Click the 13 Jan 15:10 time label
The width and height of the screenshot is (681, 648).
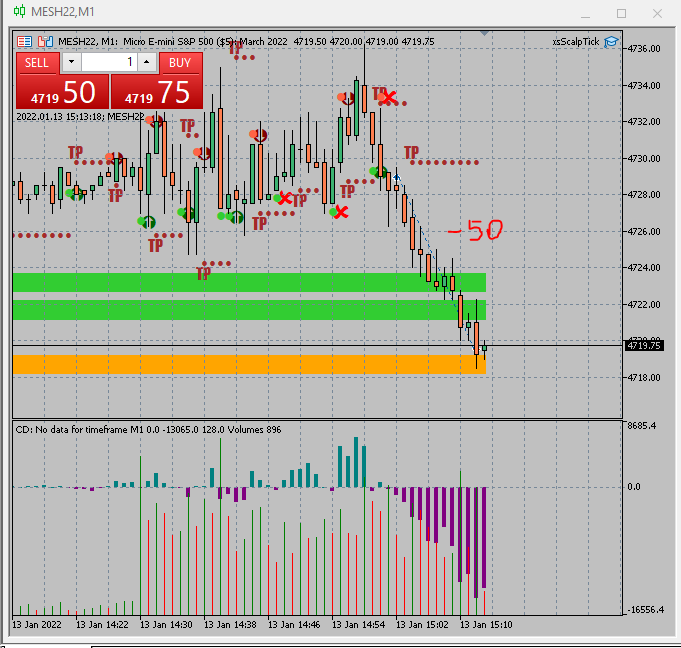point(486,625)
